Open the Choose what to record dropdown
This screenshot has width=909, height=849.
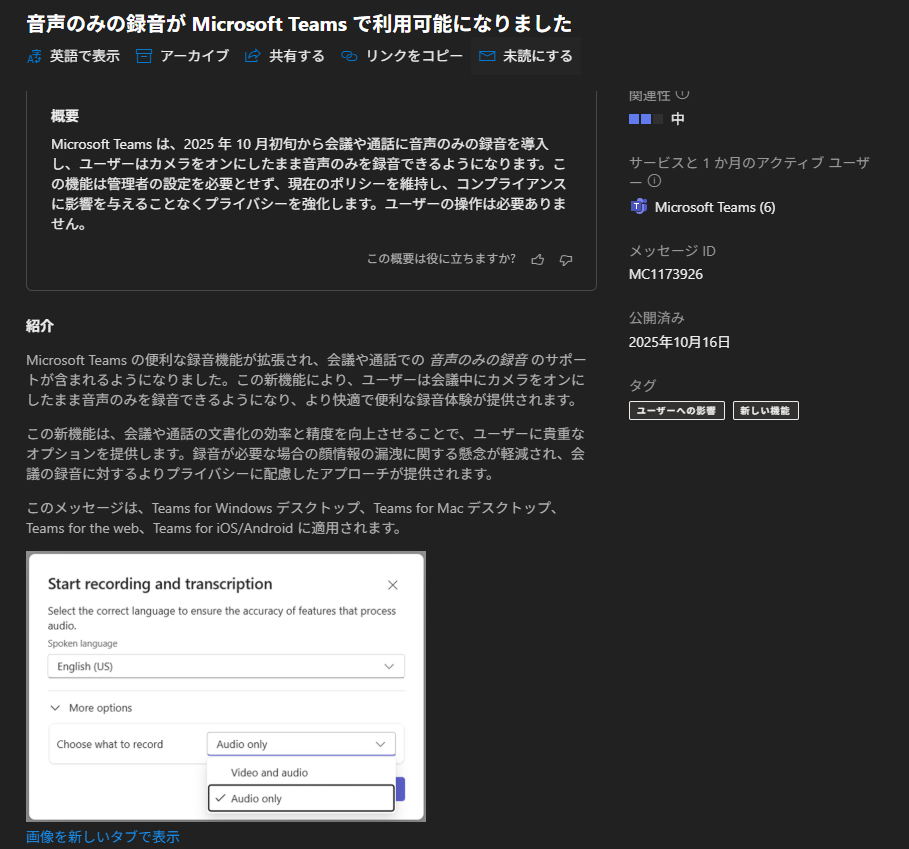[x=301, y=744]
